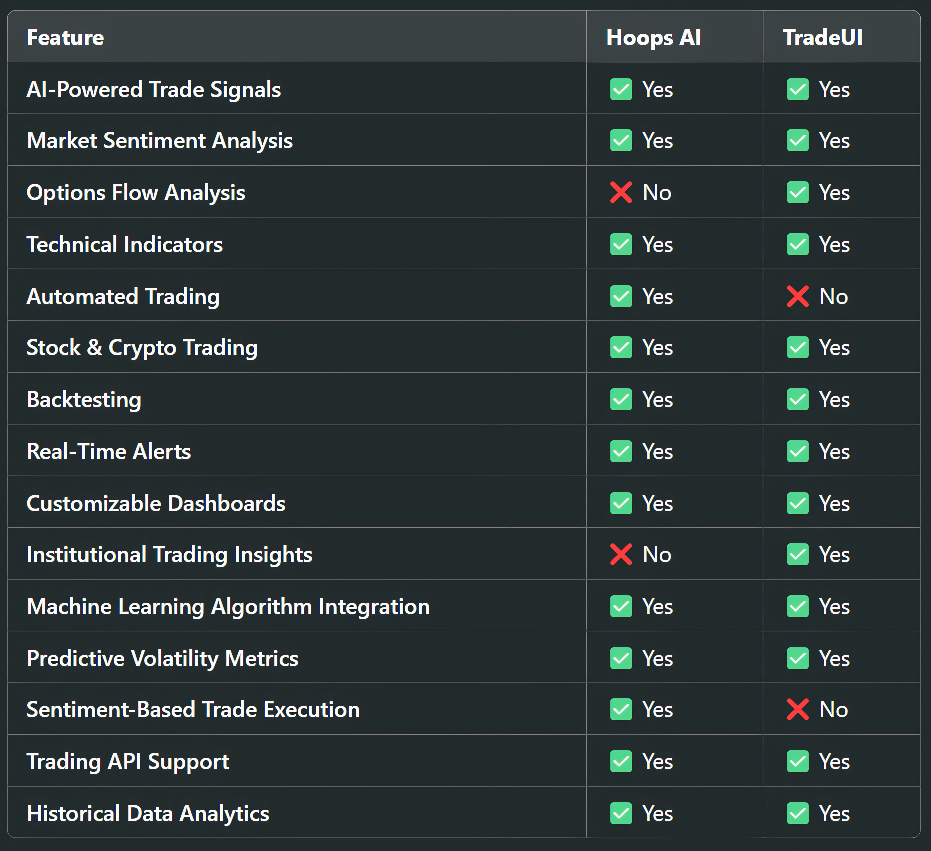Select the Institutional Trading Insights label
Image resolution: width=931 pixels, height=851 pixels.
pos(170,555)
